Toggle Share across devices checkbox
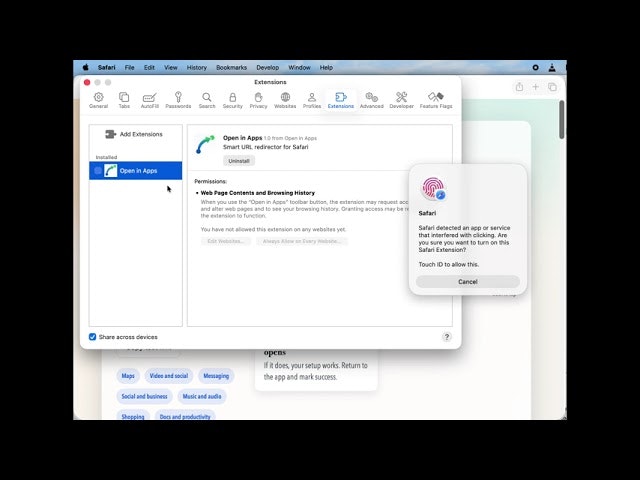 (93, 337)
